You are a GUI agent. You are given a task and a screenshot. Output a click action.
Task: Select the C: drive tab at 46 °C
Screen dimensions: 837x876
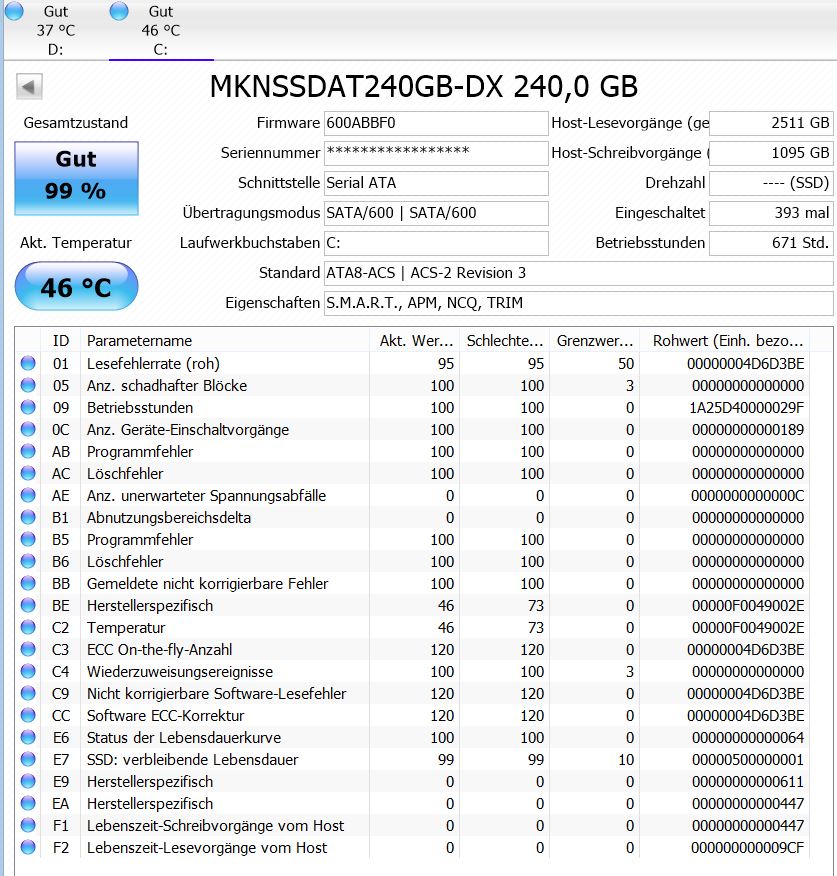160,30
